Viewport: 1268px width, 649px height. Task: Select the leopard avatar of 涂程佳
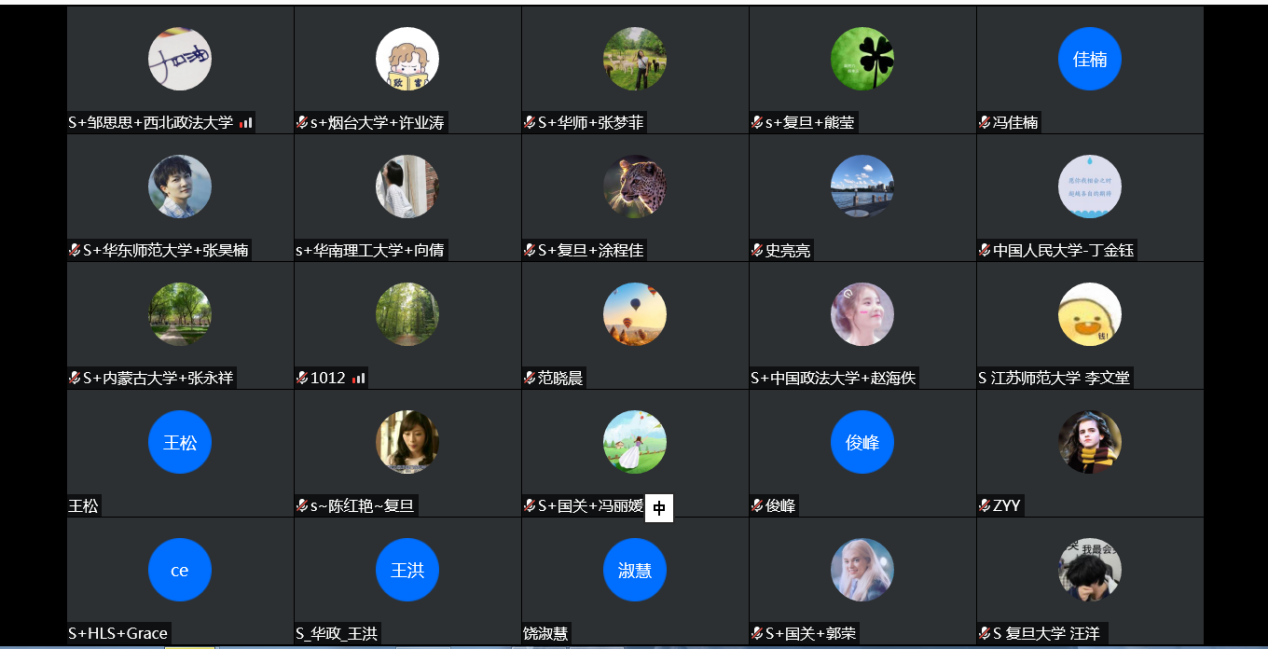point(635,186)
